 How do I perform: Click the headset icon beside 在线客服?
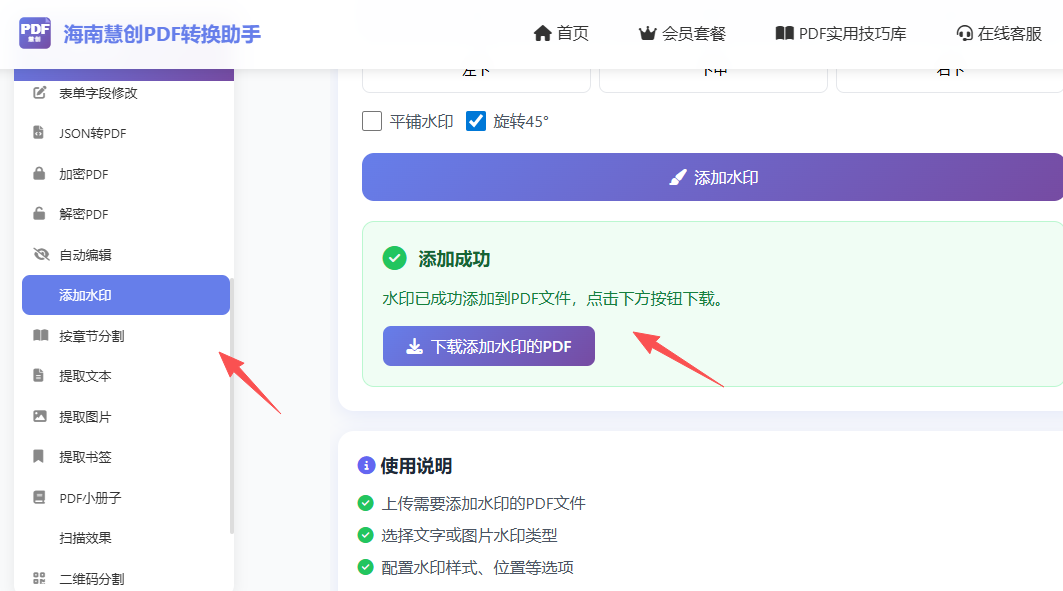click(x=964, y=33)
